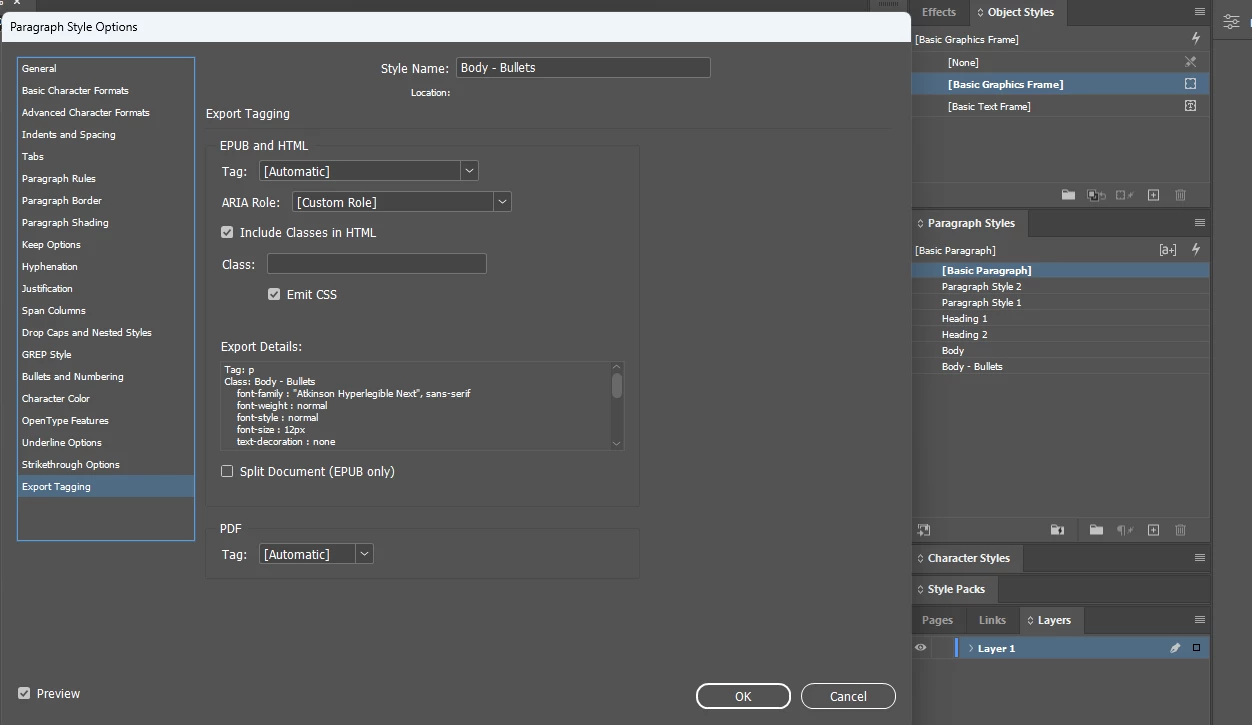This screenshot has width=1252, height=725.
Task: Click the Export Details scroll down arrow
Action: 617,443
